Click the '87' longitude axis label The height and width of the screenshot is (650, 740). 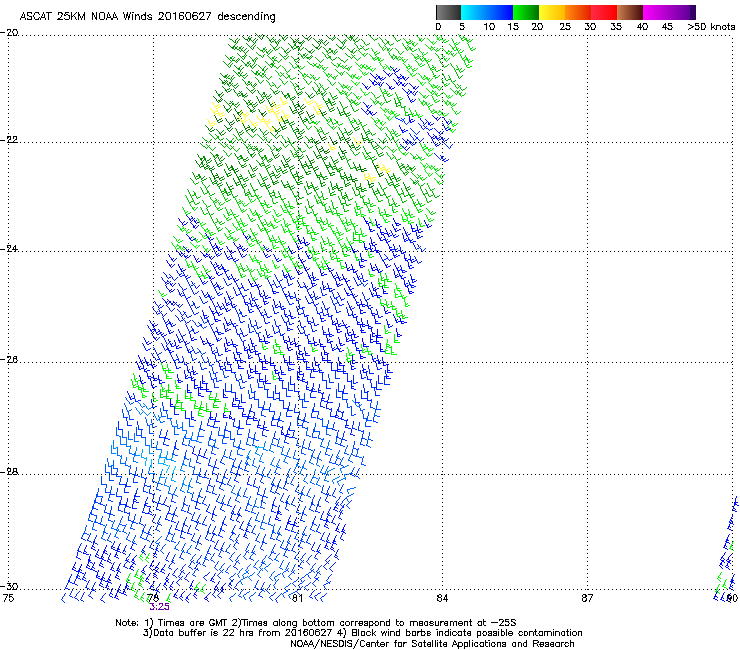(587, 598)
